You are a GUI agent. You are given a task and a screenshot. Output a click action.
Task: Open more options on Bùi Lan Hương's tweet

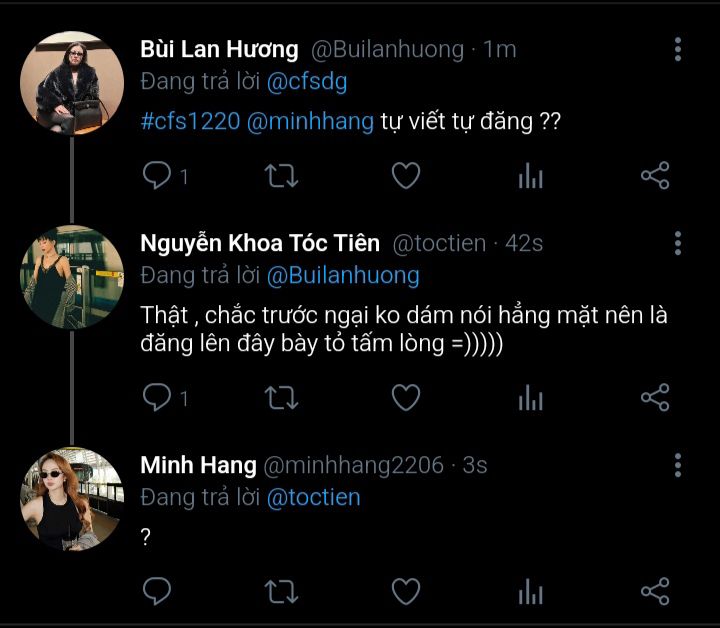(x=678, y=49)
